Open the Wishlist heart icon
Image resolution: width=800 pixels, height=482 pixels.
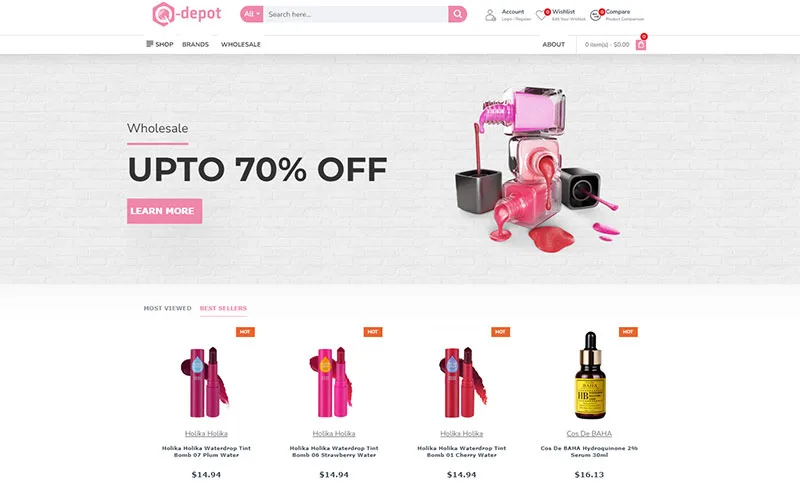tap(541, 15)
